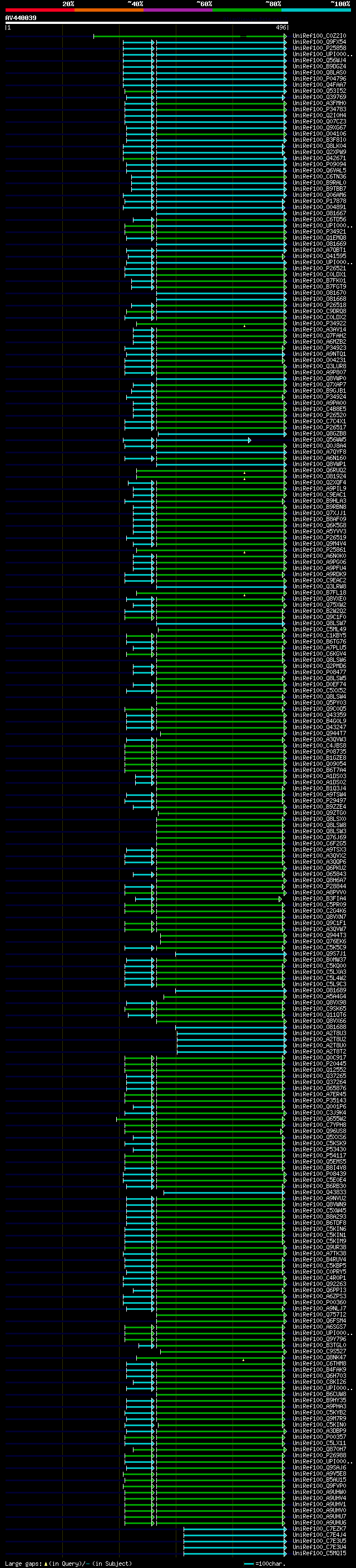This screenshot has width=356, height=1568.
Task: Select UniRef100_P17878 label
Action: pyautogui.click(x=319, y=201)
